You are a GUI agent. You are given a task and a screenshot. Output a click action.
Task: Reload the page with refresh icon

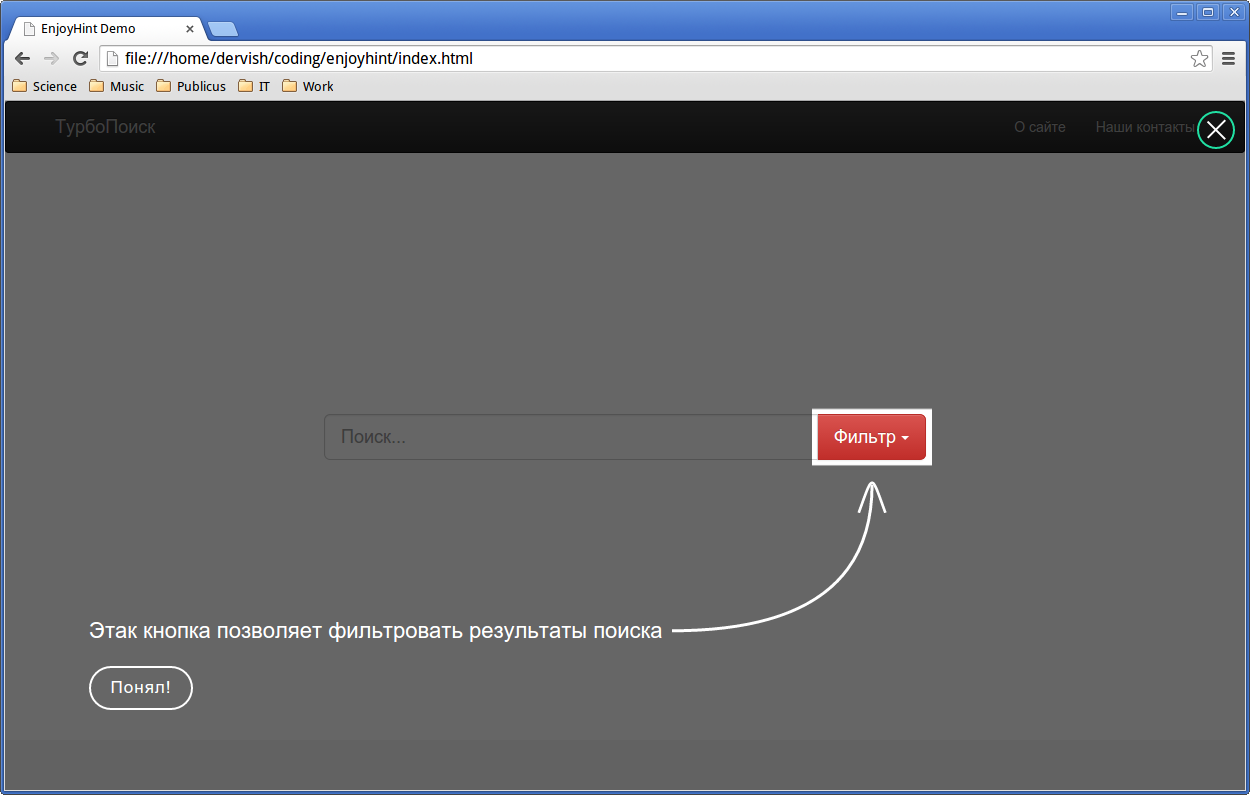pyautogui.click(x=81, y=59)
